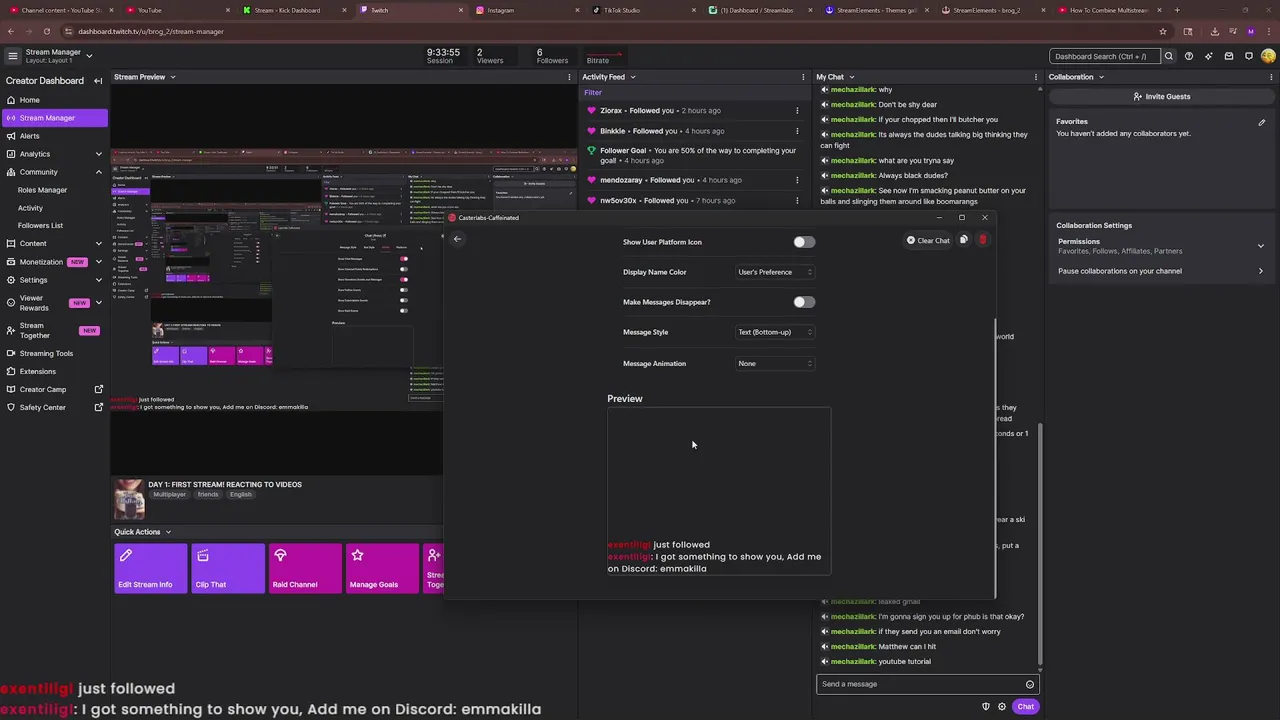Open My Chat panel dropdown
Screen dimensions: 1280x720
click(852, 77)
